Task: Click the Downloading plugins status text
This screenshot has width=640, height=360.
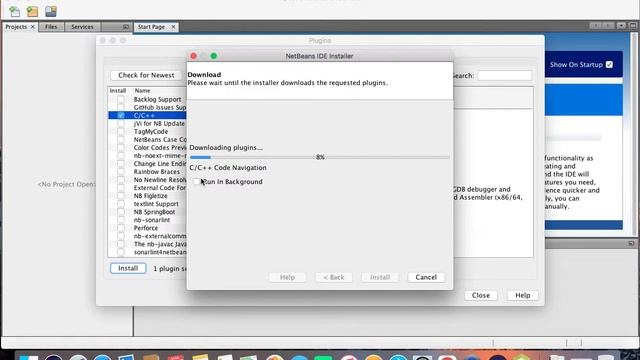Action: pos(226,148)
